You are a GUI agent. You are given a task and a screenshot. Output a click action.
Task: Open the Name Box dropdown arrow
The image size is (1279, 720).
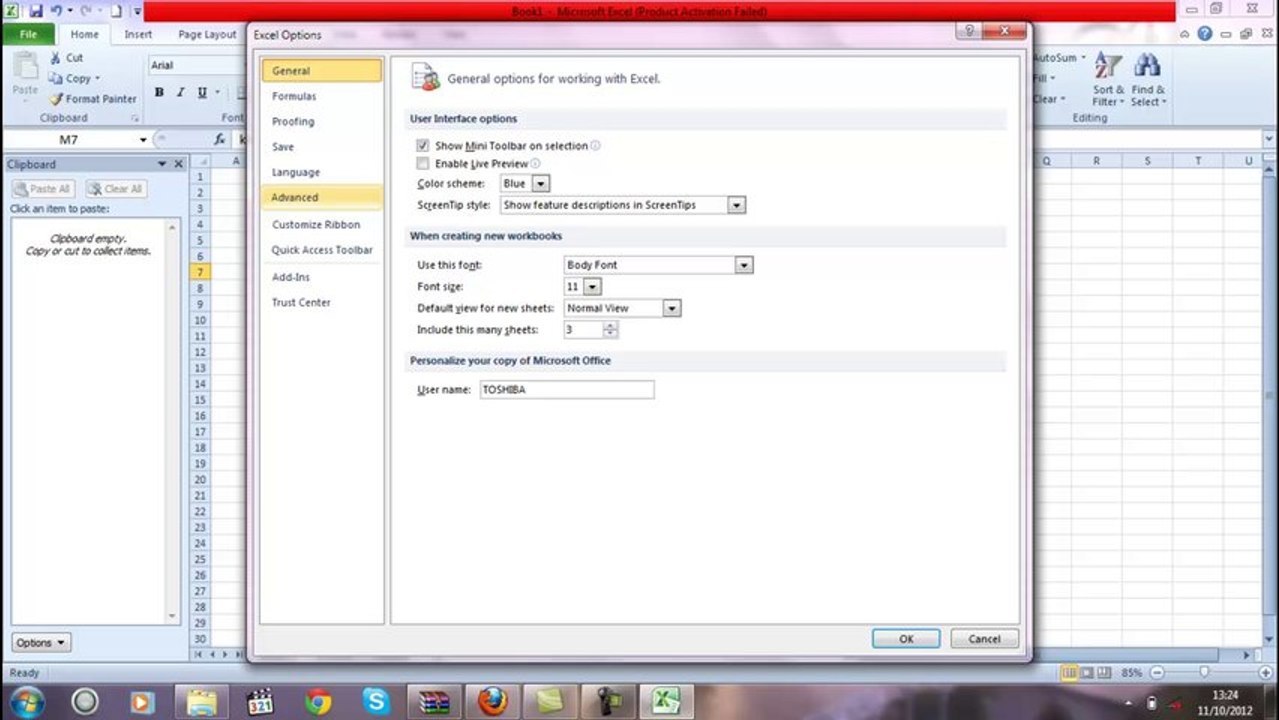144,140
